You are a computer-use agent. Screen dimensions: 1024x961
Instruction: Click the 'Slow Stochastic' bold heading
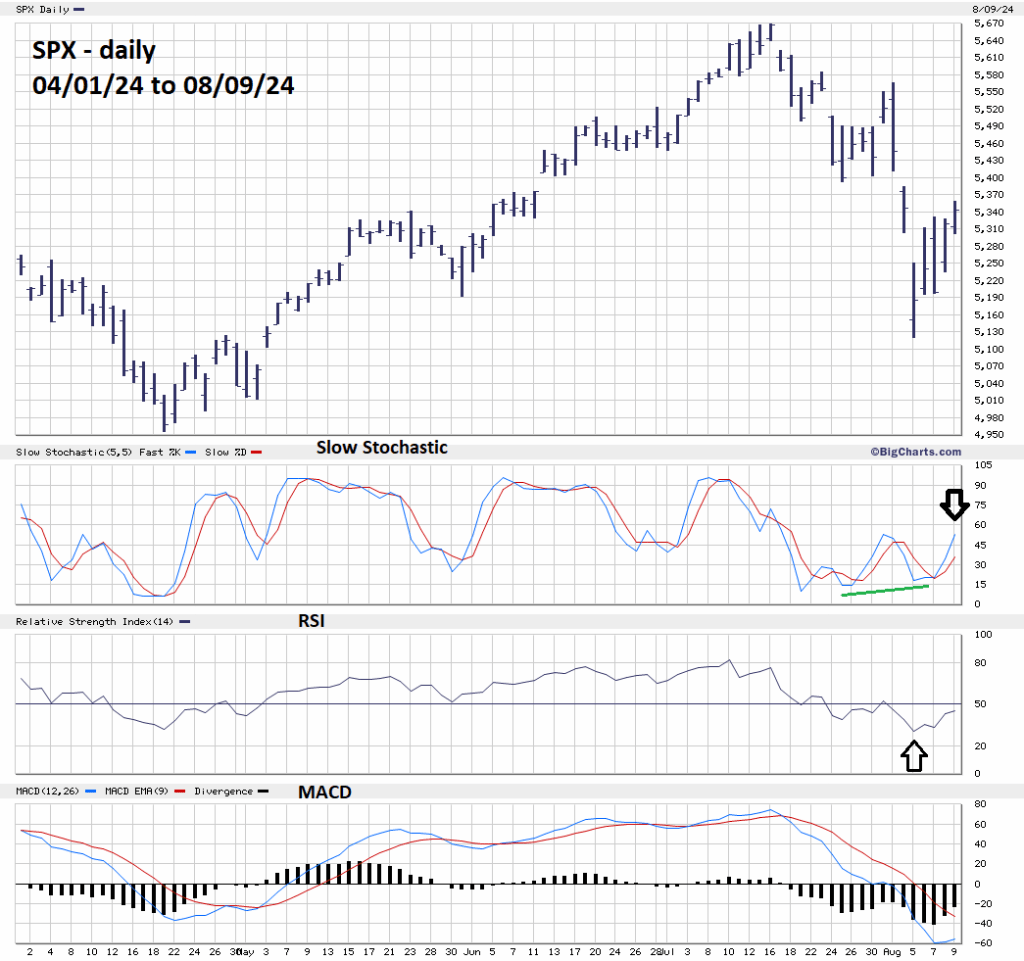tap(382, 447)
